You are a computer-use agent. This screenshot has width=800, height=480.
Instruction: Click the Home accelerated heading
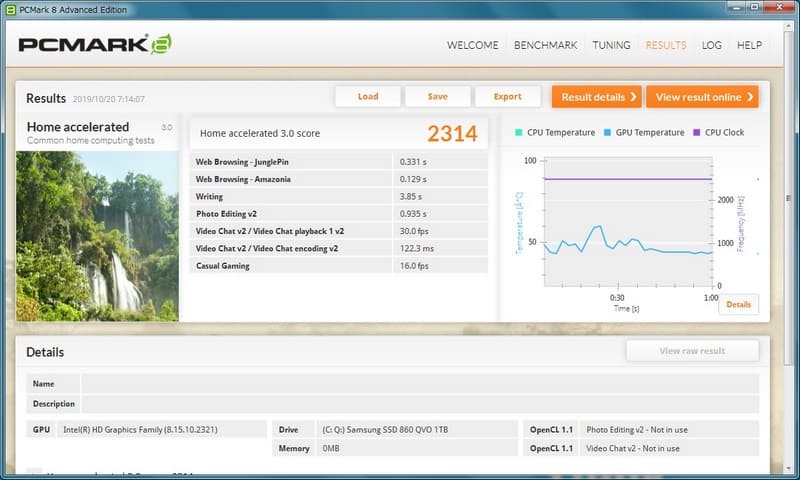coord(78,127)
